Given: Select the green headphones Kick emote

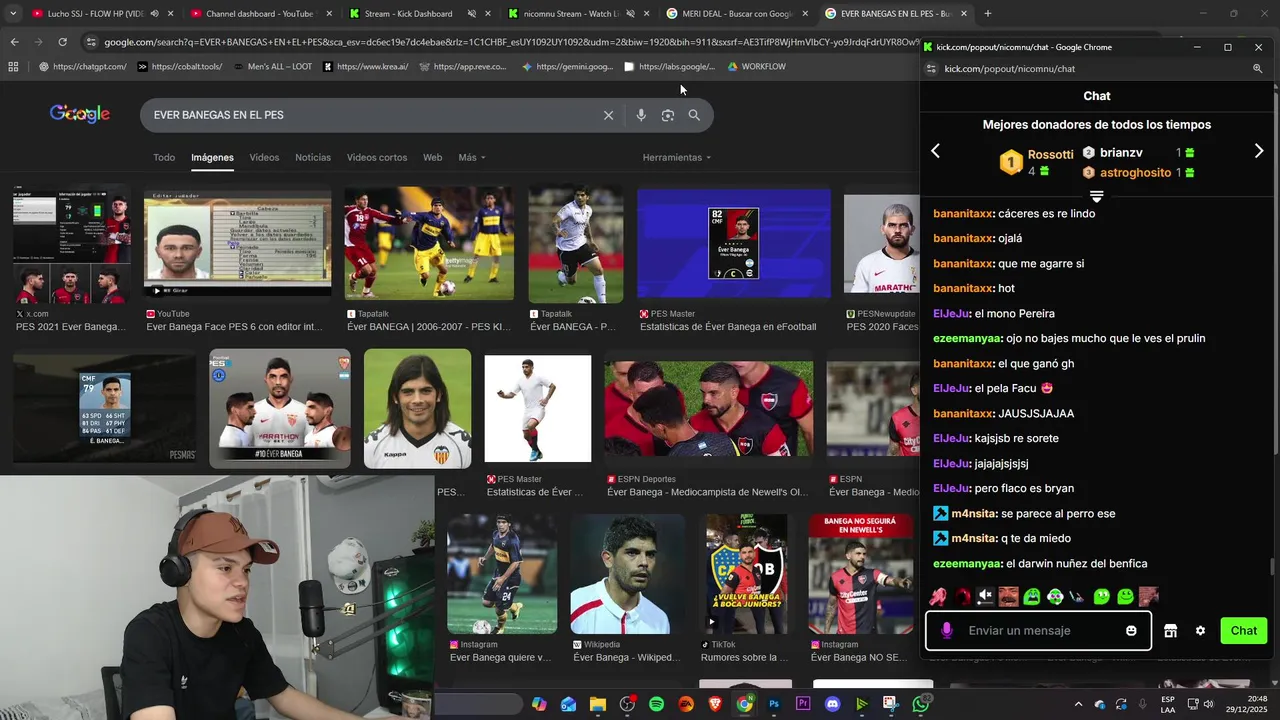Looking at the screenshot, I should 1055,596.
